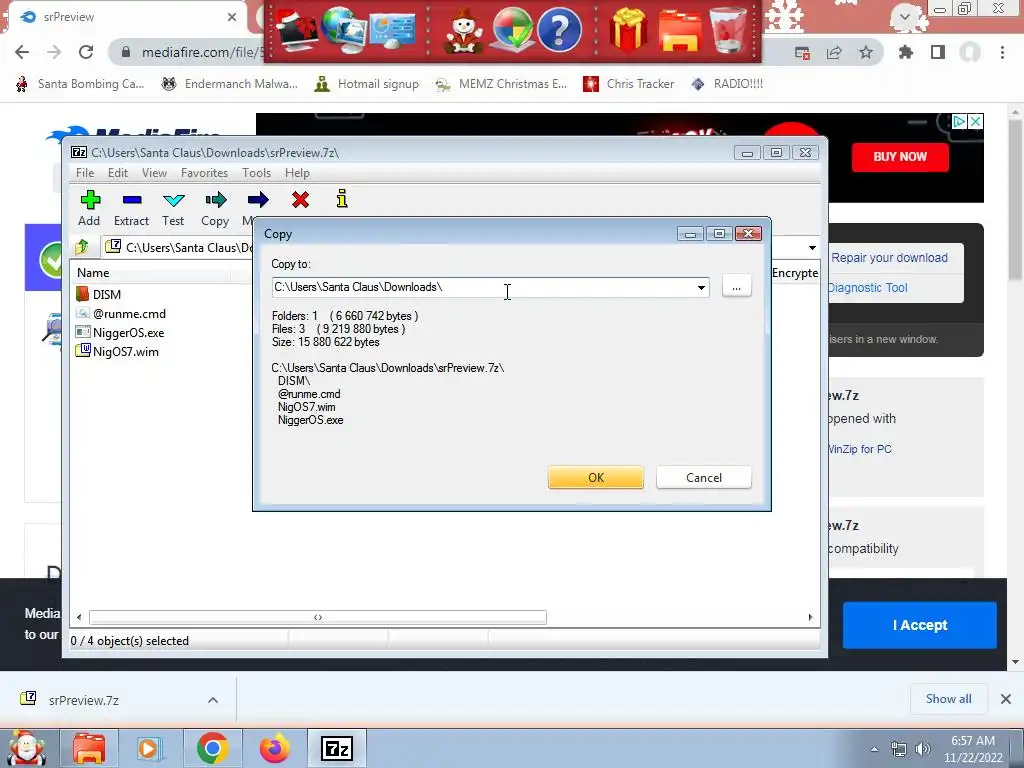Open RADIO!!!! bookmark
Viewport: 1024px width, 768px height.
[x=726, y=84]
